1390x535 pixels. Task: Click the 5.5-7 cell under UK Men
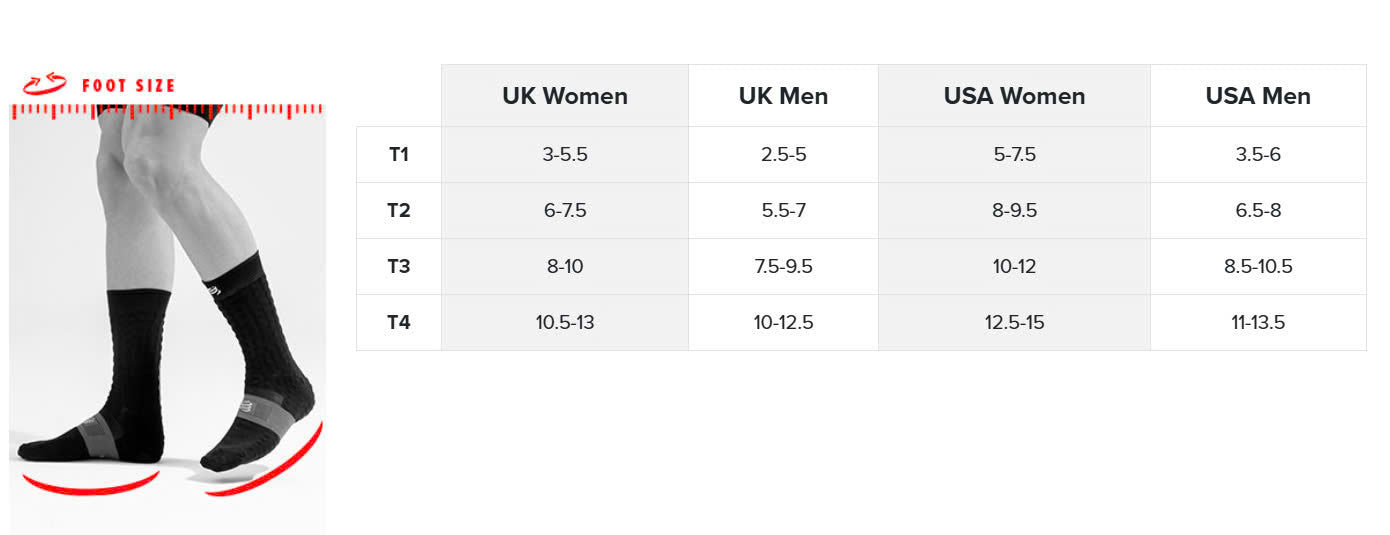click(783, 211)
